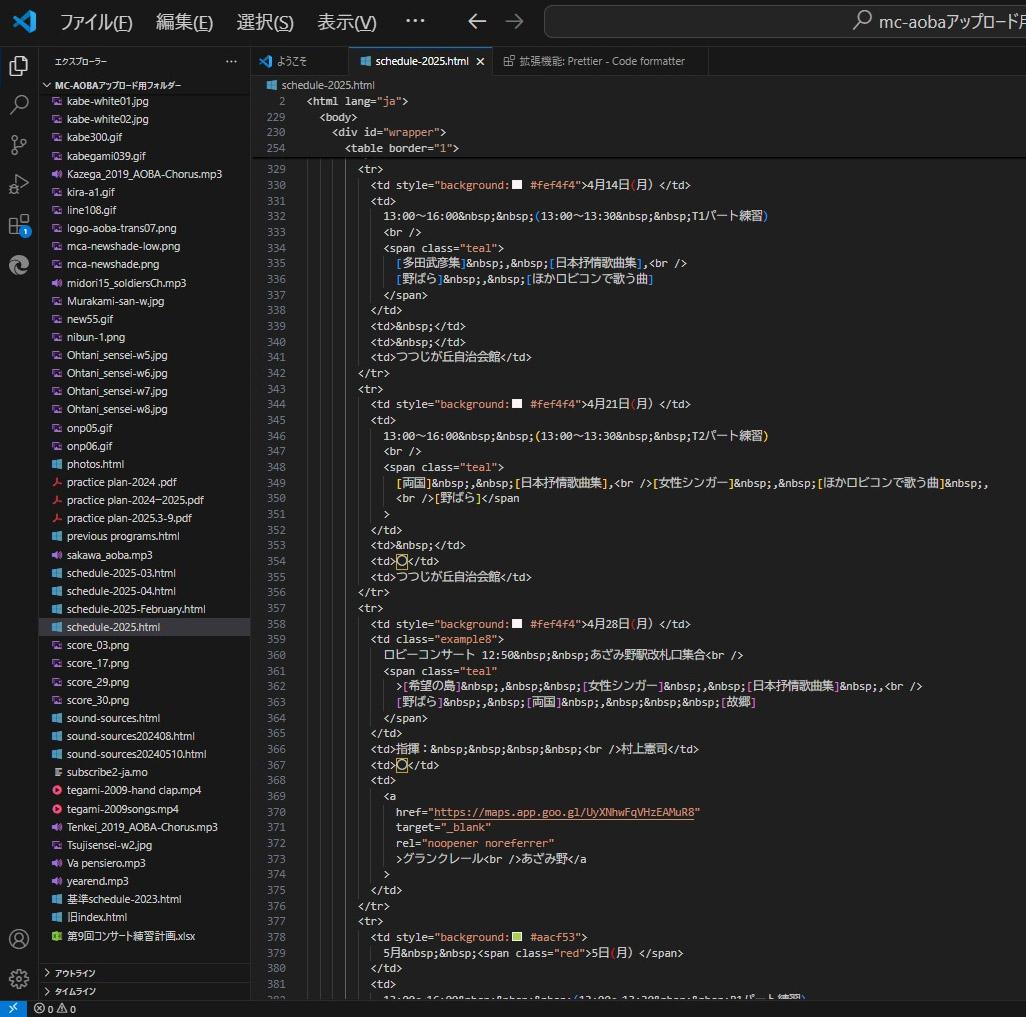Click the navigate back arrow

(x=476, y=21)
